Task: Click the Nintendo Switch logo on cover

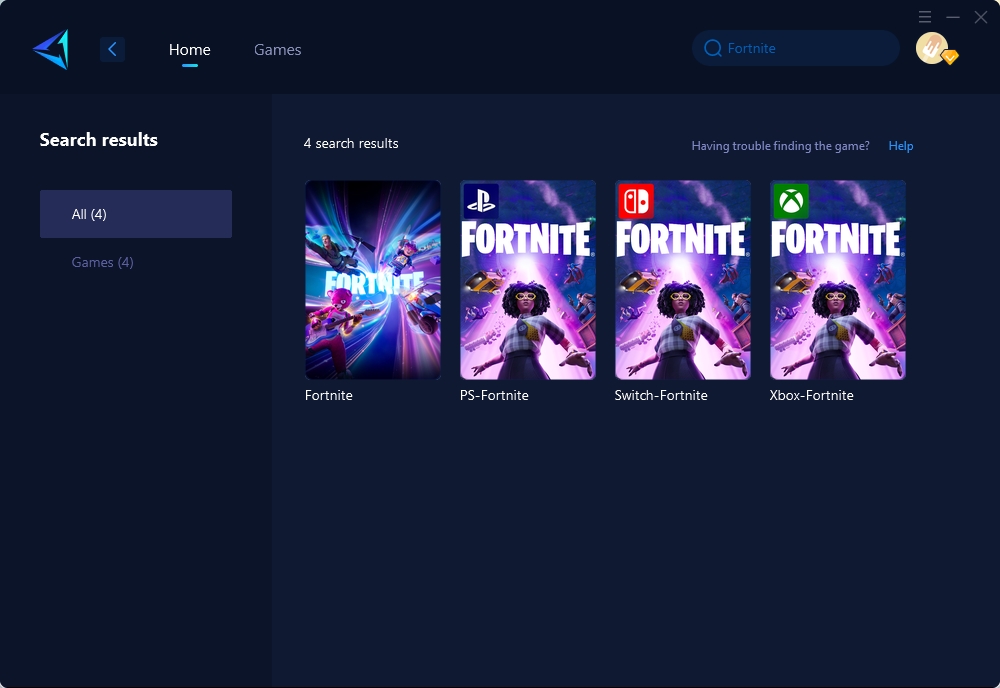Action: (x=635, y=201)
